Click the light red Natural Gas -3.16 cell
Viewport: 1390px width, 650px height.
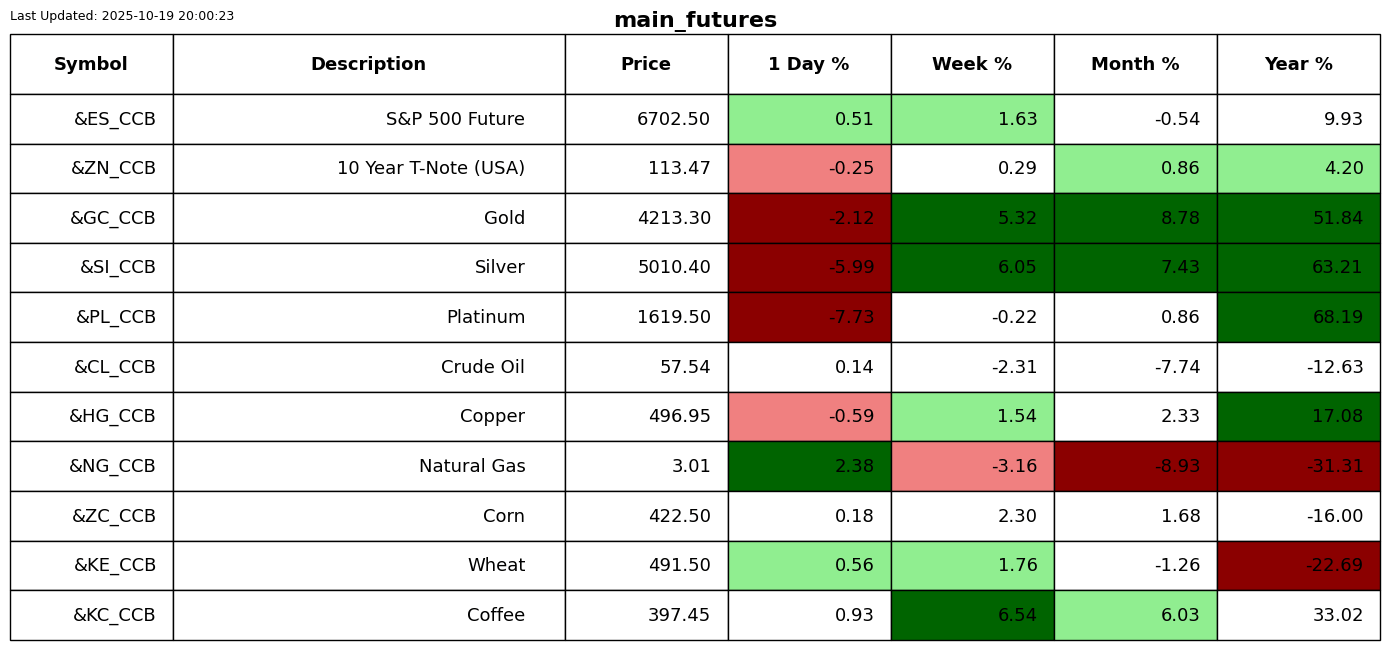972,467
